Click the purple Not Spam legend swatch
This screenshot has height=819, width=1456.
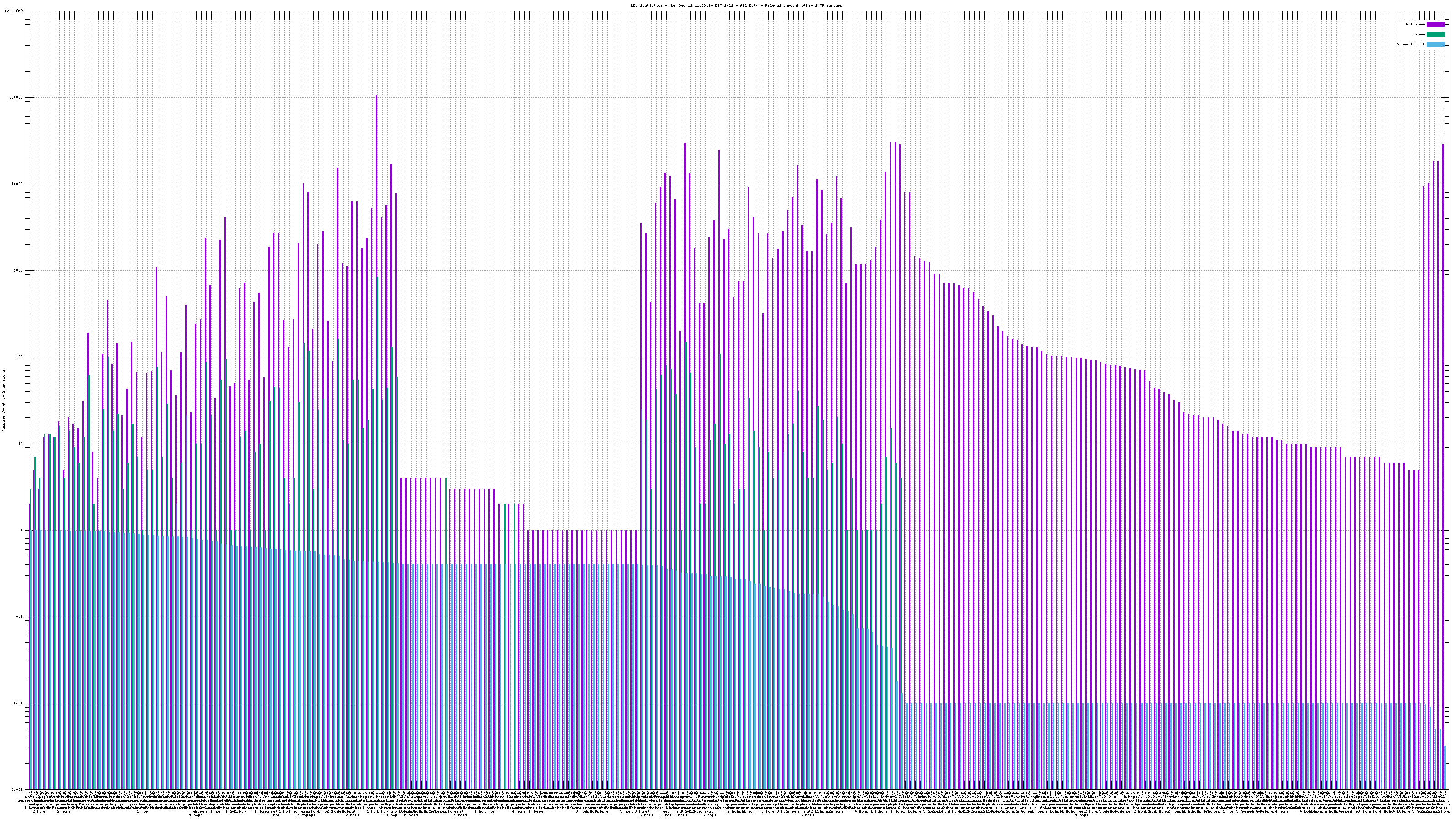point(1435,24)
